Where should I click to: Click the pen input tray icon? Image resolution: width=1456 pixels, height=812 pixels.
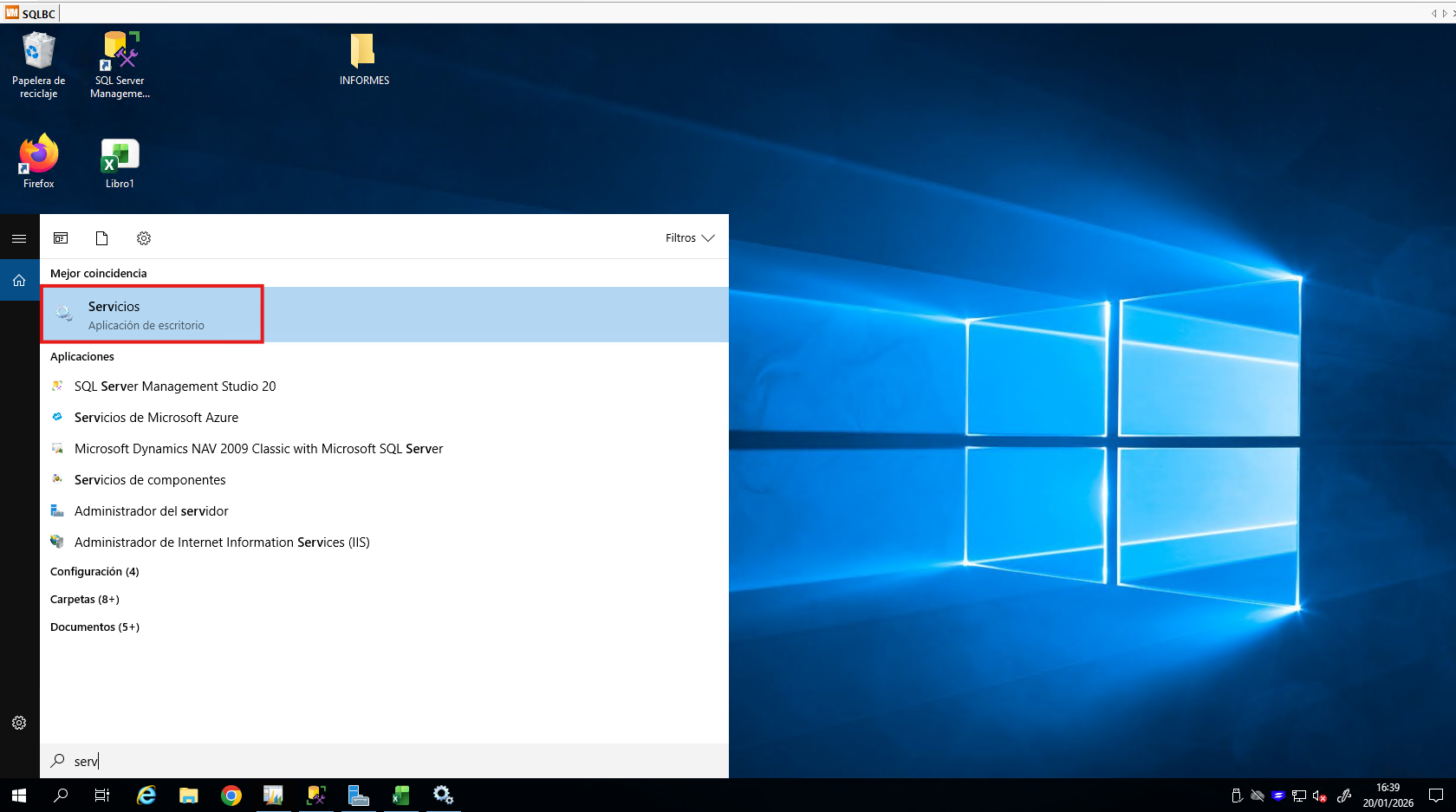pyautogui.click(x=1344, y=796)
